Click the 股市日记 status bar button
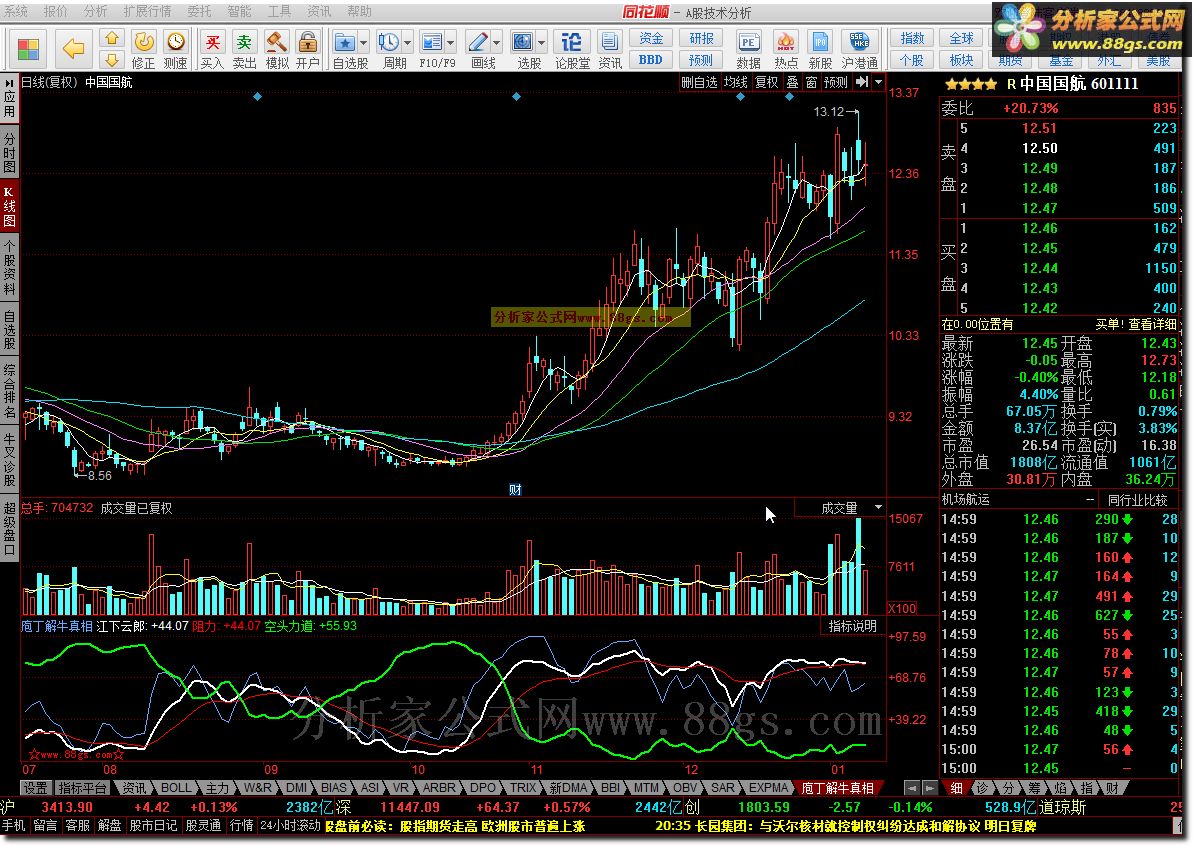1194x846 pixels. coord(153,825)
